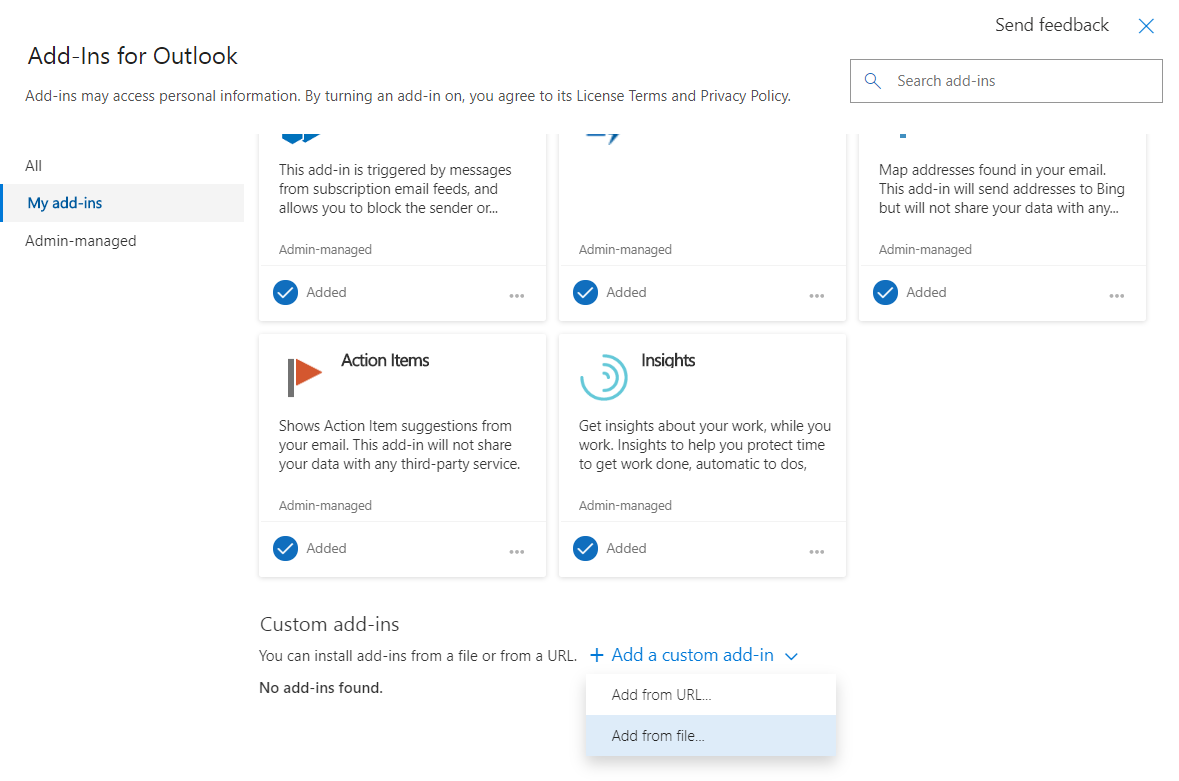Click ellipsis on the subscription feeds add-in card
The height and width of the screenshot is (781, 1179).
(517, 295)
